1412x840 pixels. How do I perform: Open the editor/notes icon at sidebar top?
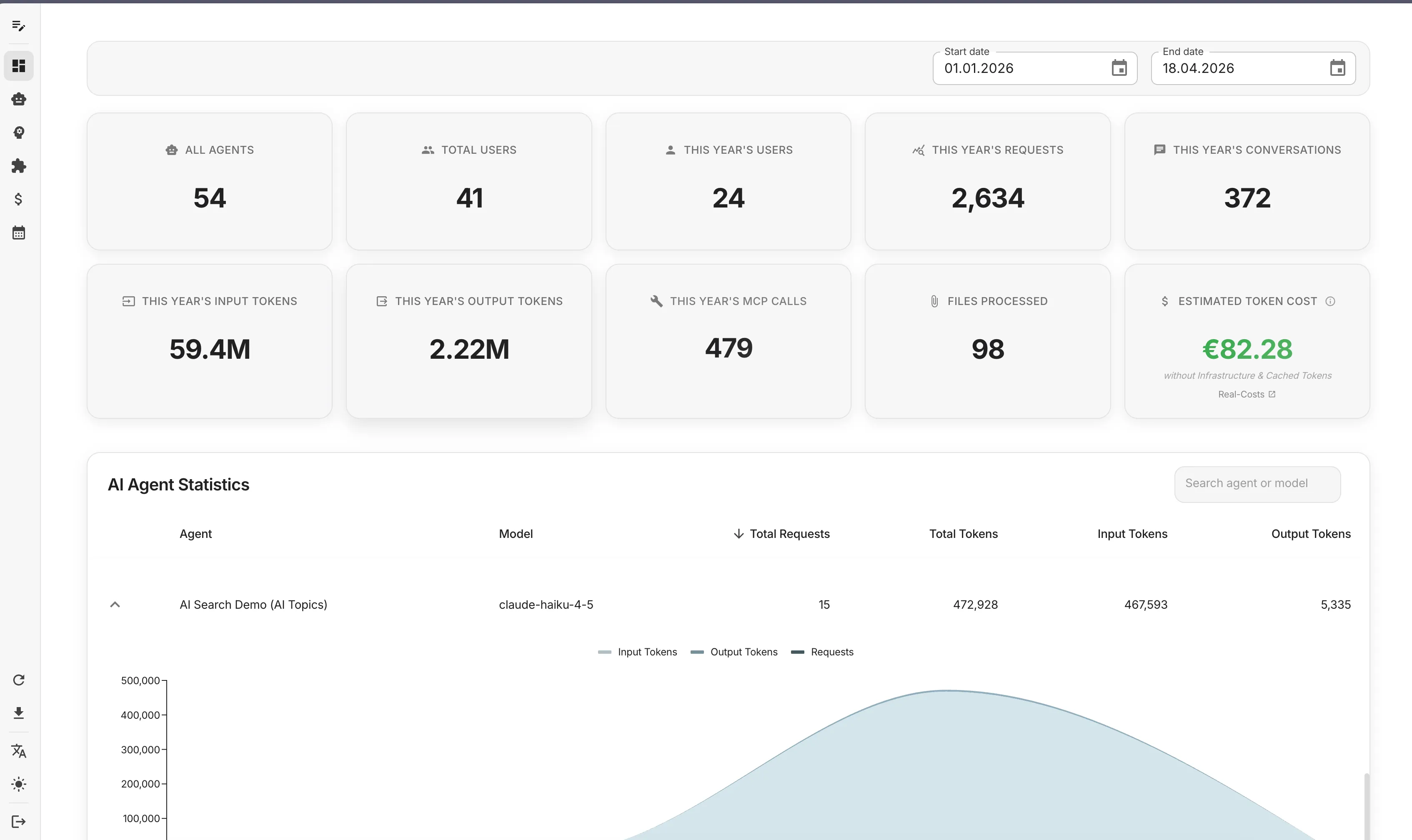point(19,27)
